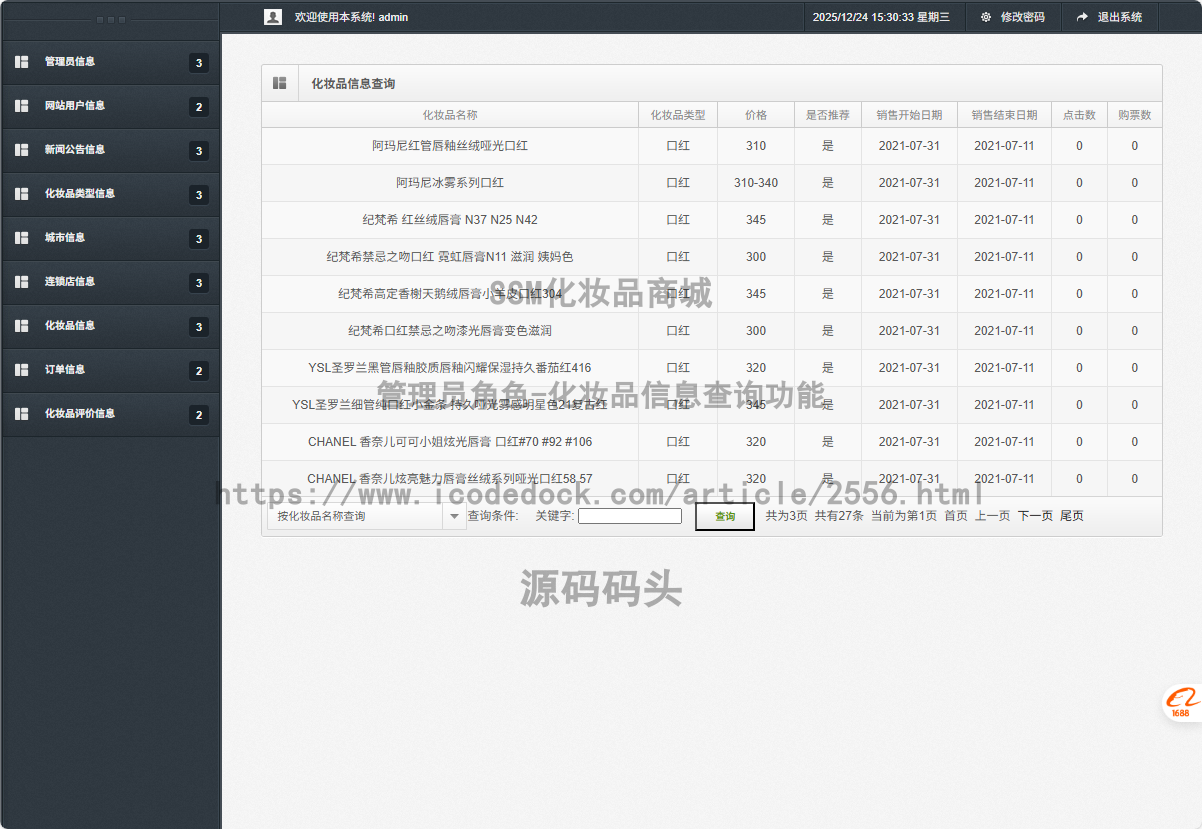Click the 网站用户信息 sidebar icon
This screenshot has width=1202, height=829.
(x=21, y=106)
